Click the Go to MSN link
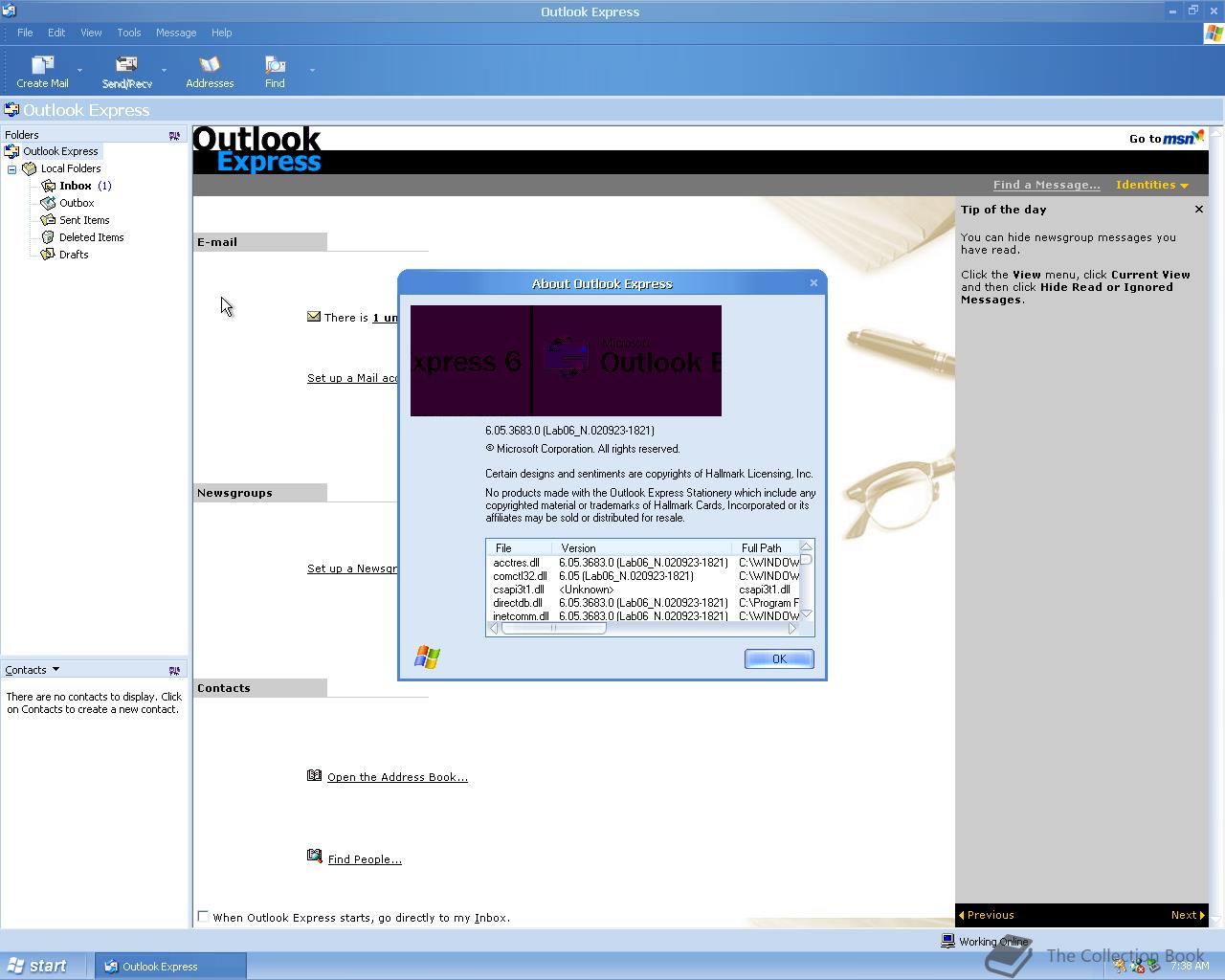Image resolution: width=1225 pixels, height=980 pixels. tap(1167, 139)
